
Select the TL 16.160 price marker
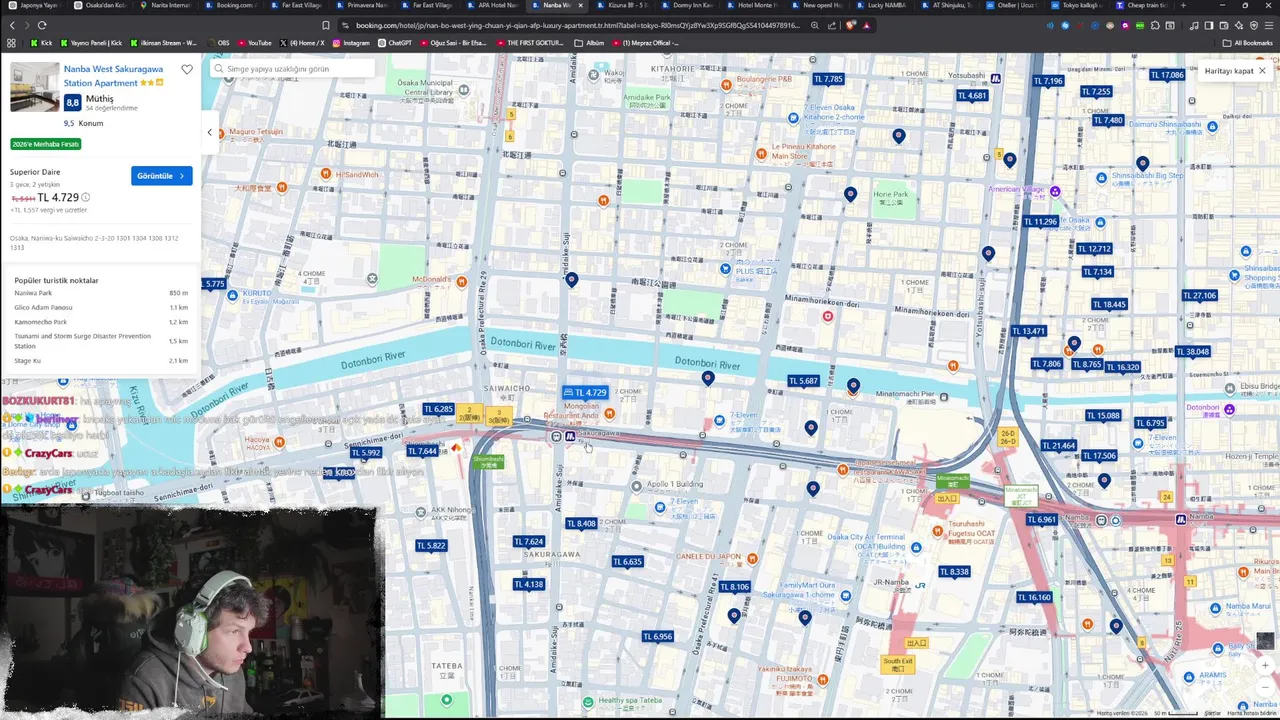coord(1034,598)
